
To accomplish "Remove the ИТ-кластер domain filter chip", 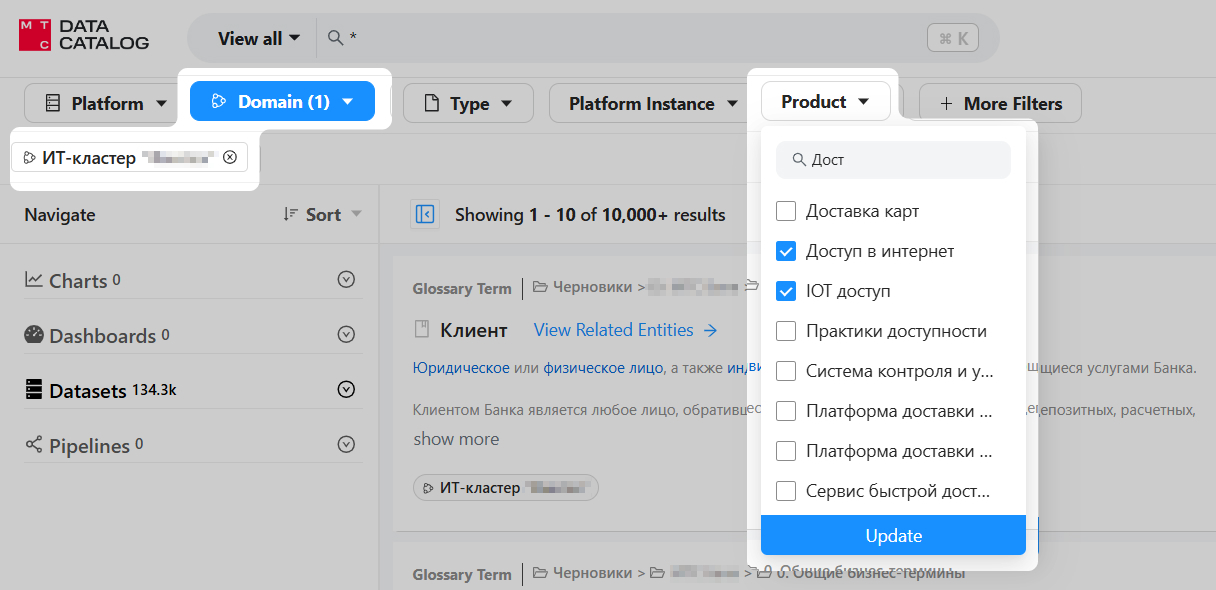I will [230, 157].
